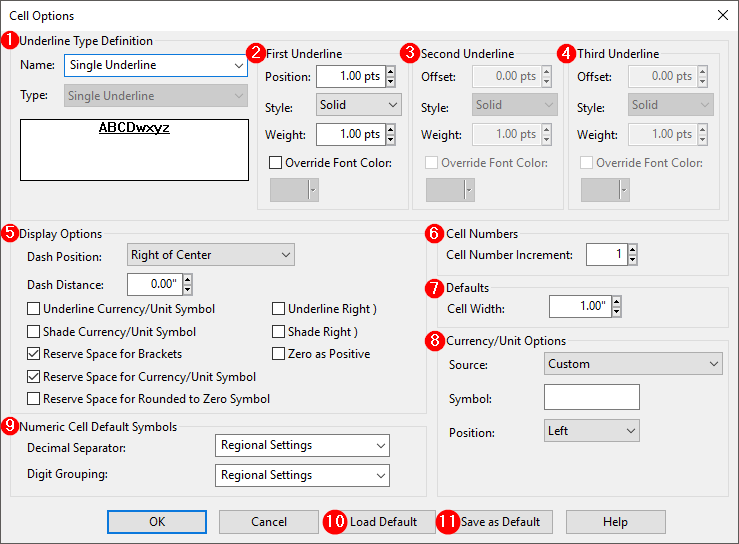739x544 pixels.
Task: Increase First Underline Position spinner up arrow
Action: coord(390,71)
